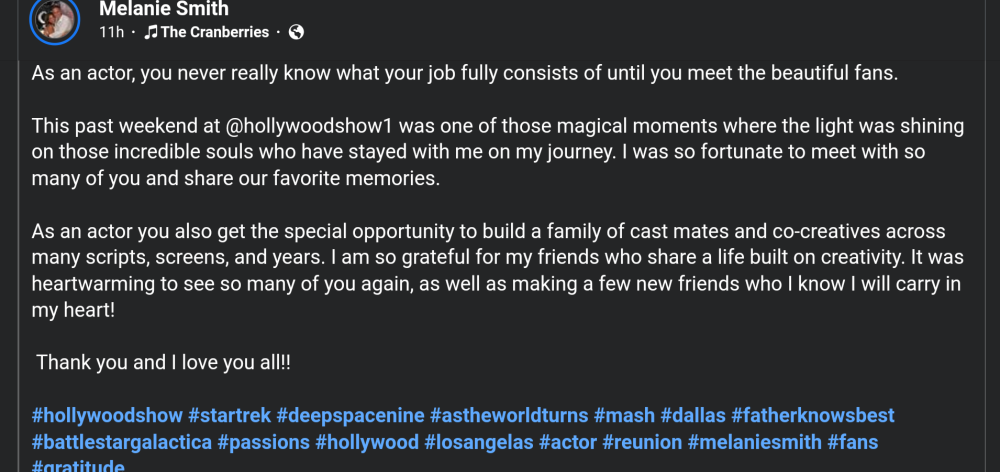The height and width of the screenshot is (472, 1000).
Task: Open the #losangelas hashtag
Action: point(476,441)
